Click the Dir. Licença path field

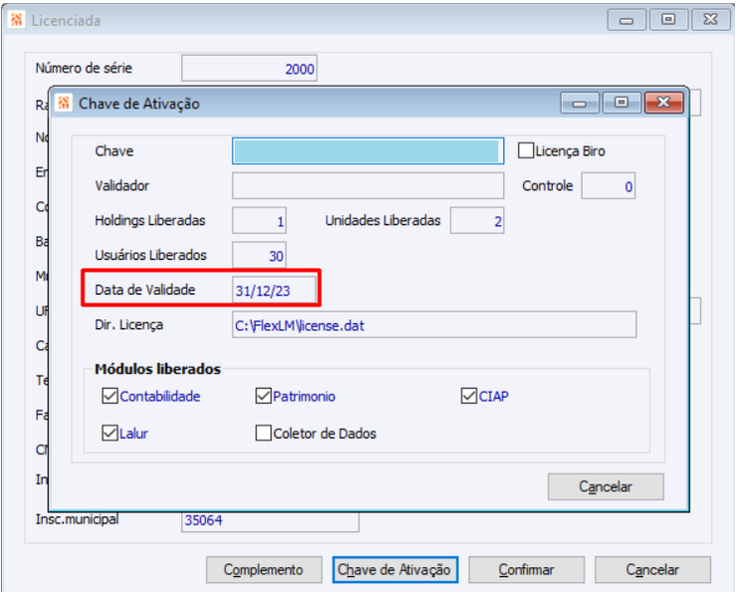click(434, 324)
